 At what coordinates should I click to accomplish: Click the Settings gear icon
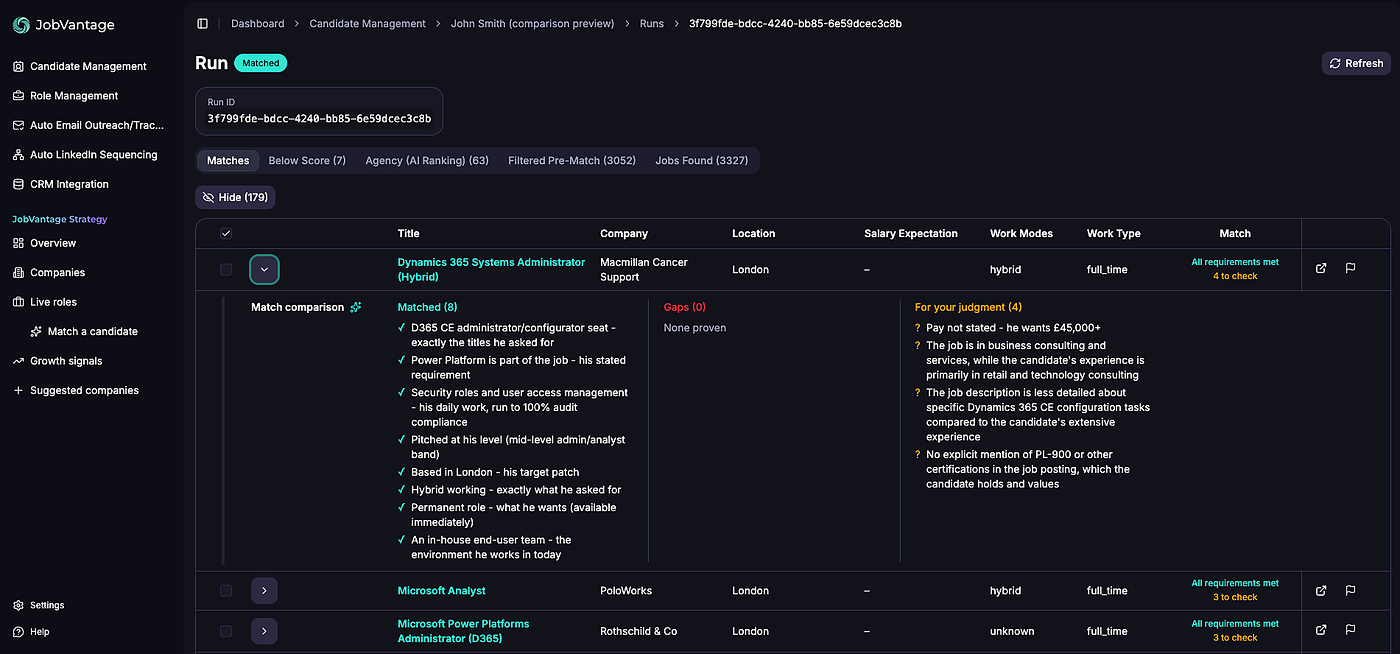19,605
